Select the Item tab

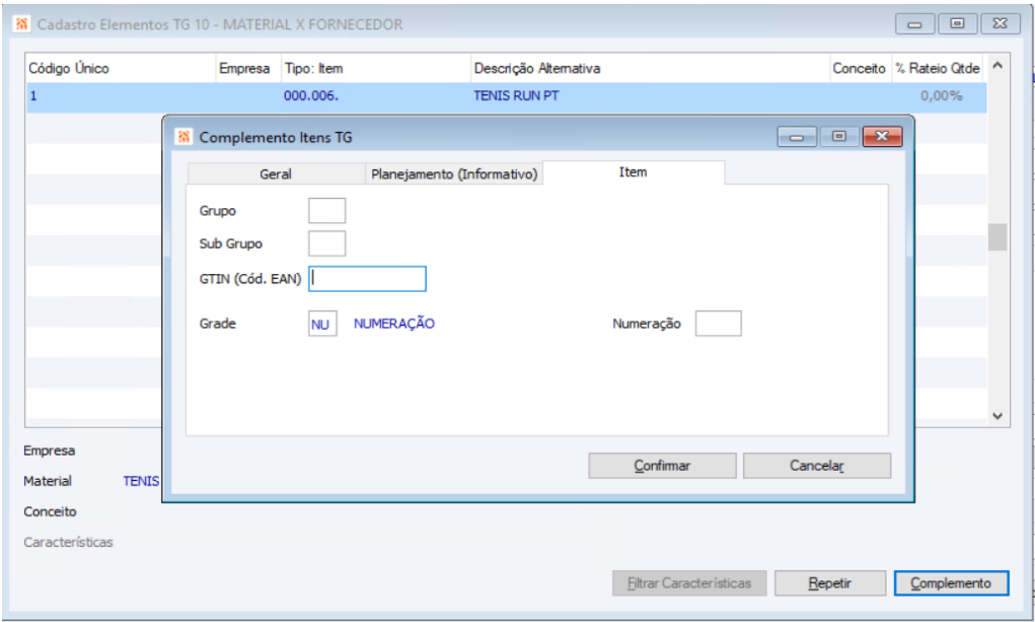click(x=633, y=172)
